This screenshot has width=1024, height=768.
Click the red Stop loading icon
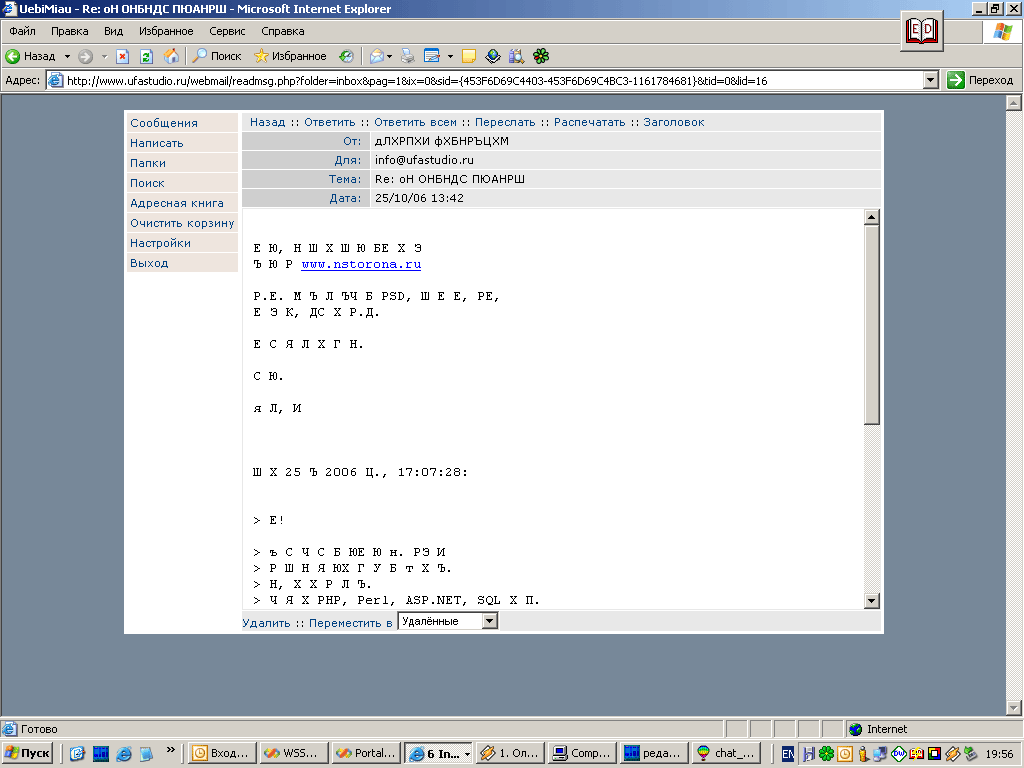click(x=121, y=55)
